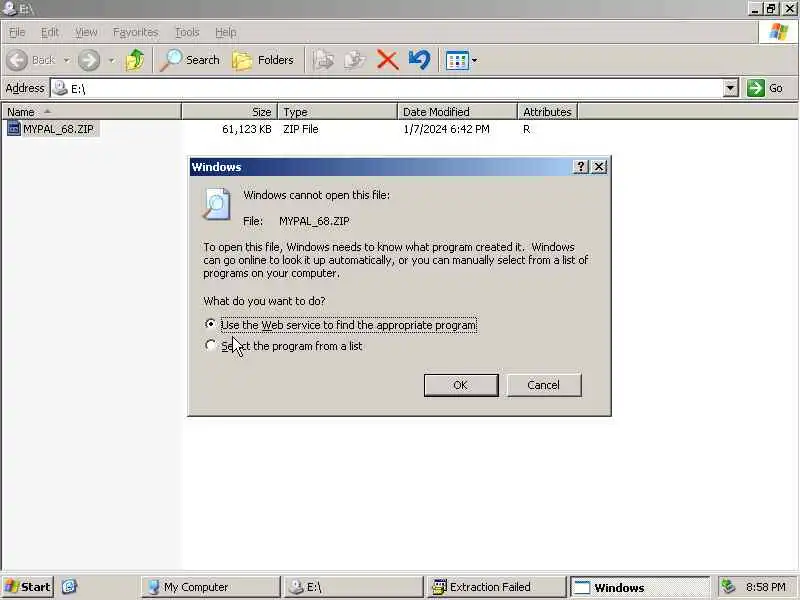Sort by the Type column header

[337, 111]
